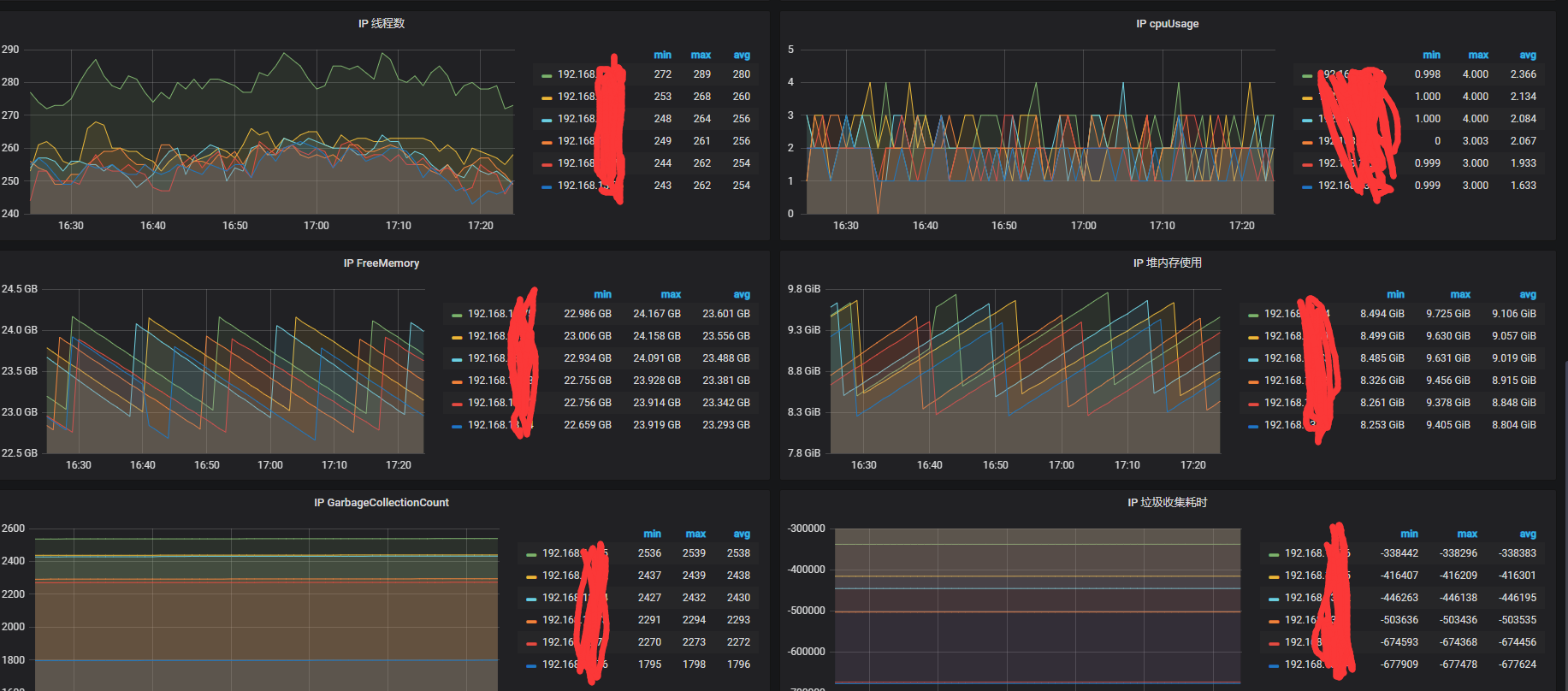The width and height of the screenshot is (1568, 691).
Task: Click the IP GarbageCollectionCount panel title
Action: (x=382, y=503)
